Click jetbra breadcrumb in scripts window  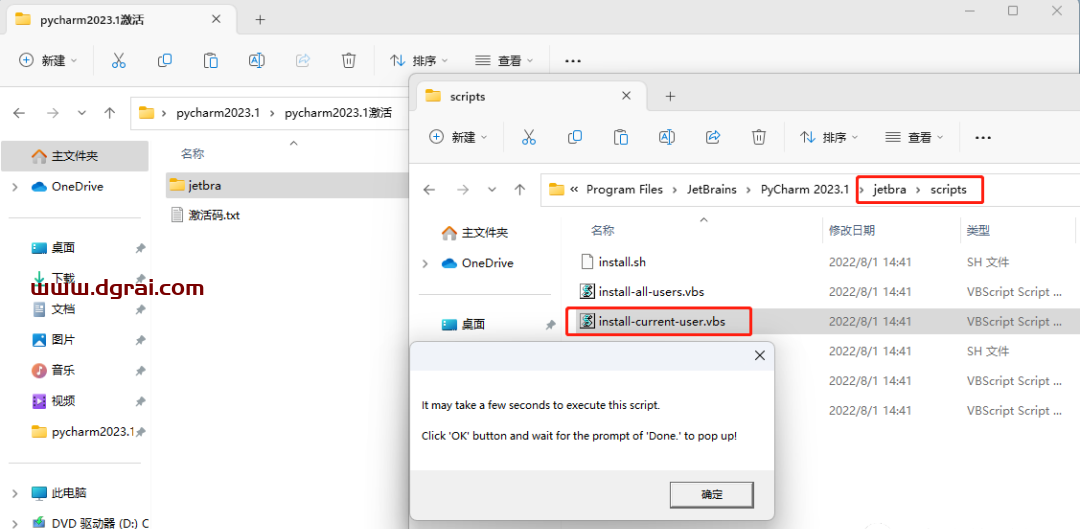pos(889,189)
